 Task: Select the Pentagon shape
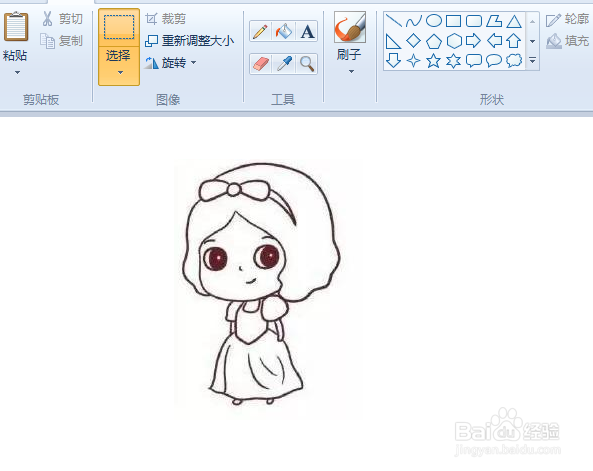pyautogui.click(x=434, y=41)
